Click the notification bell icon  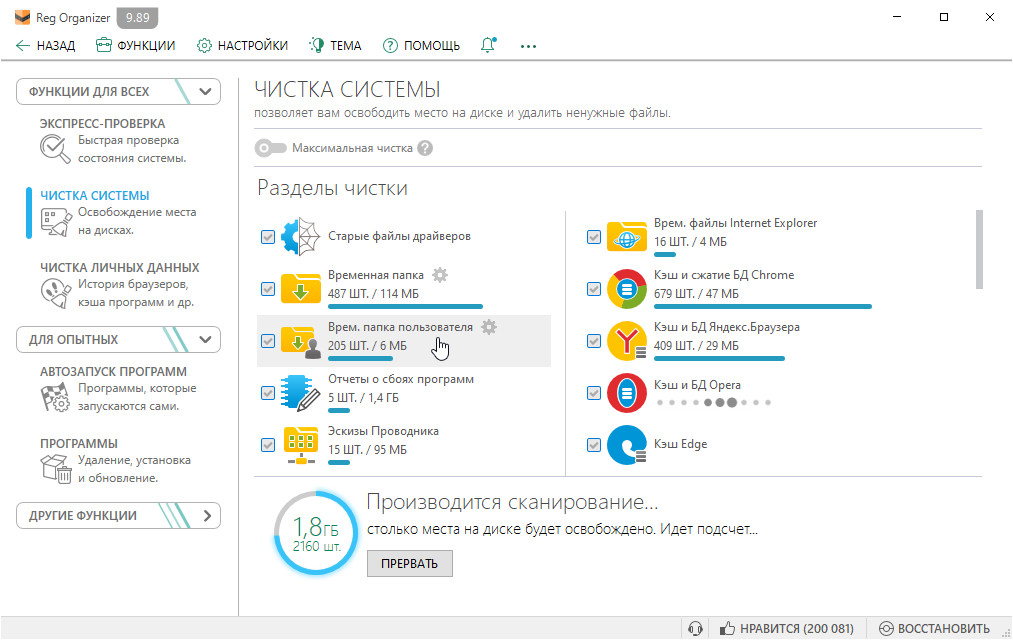click(488, 45)
